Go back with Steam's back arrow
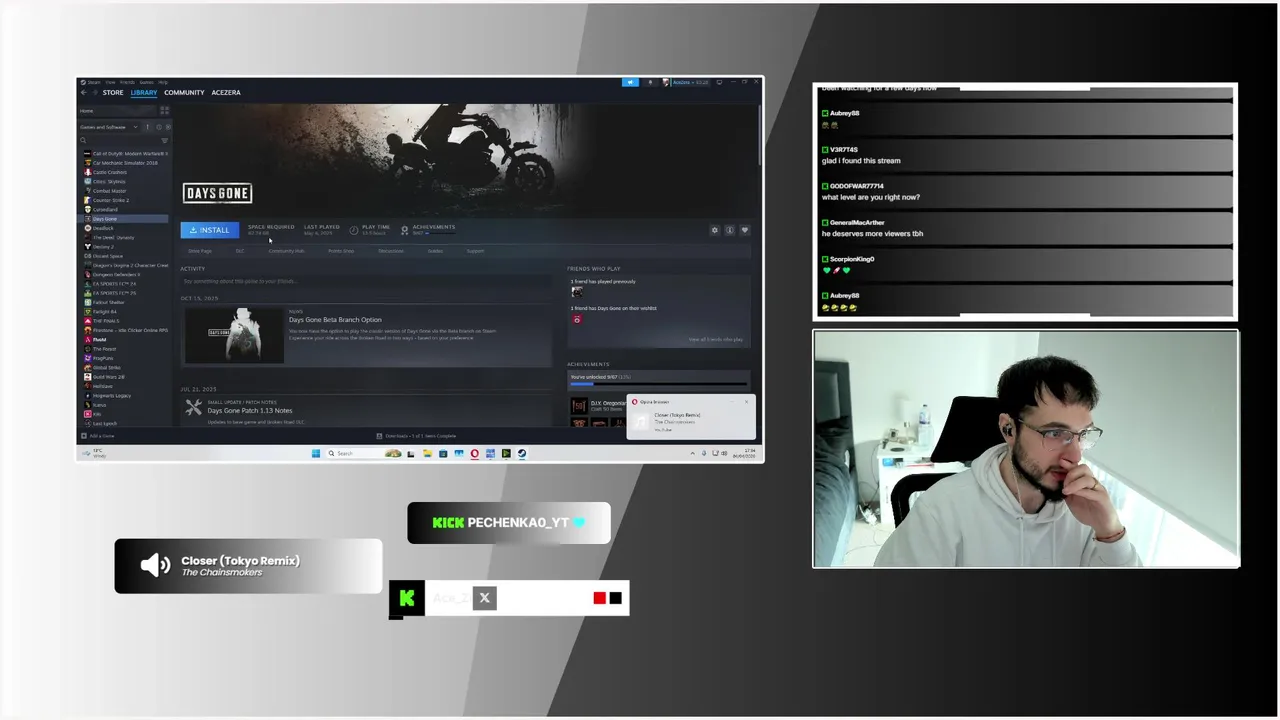The width and height of the screenshot is (1280, 720). (x=84, y=93)
